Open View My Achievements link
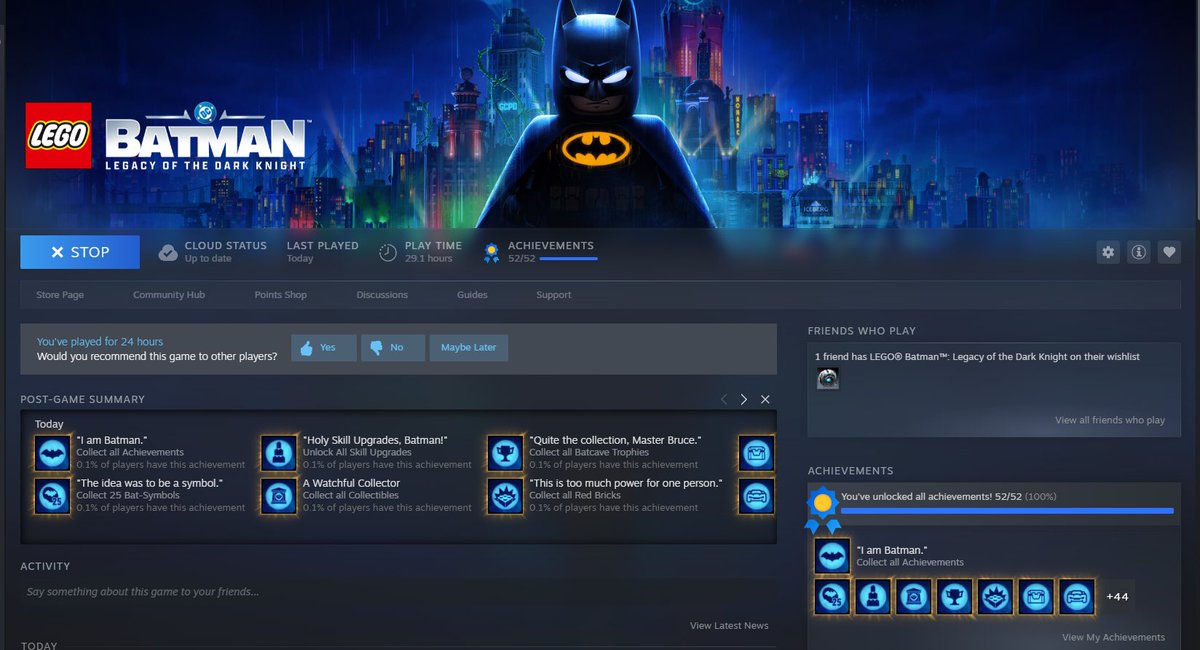Screen dimensions: 1200x650 [1113, 637]
